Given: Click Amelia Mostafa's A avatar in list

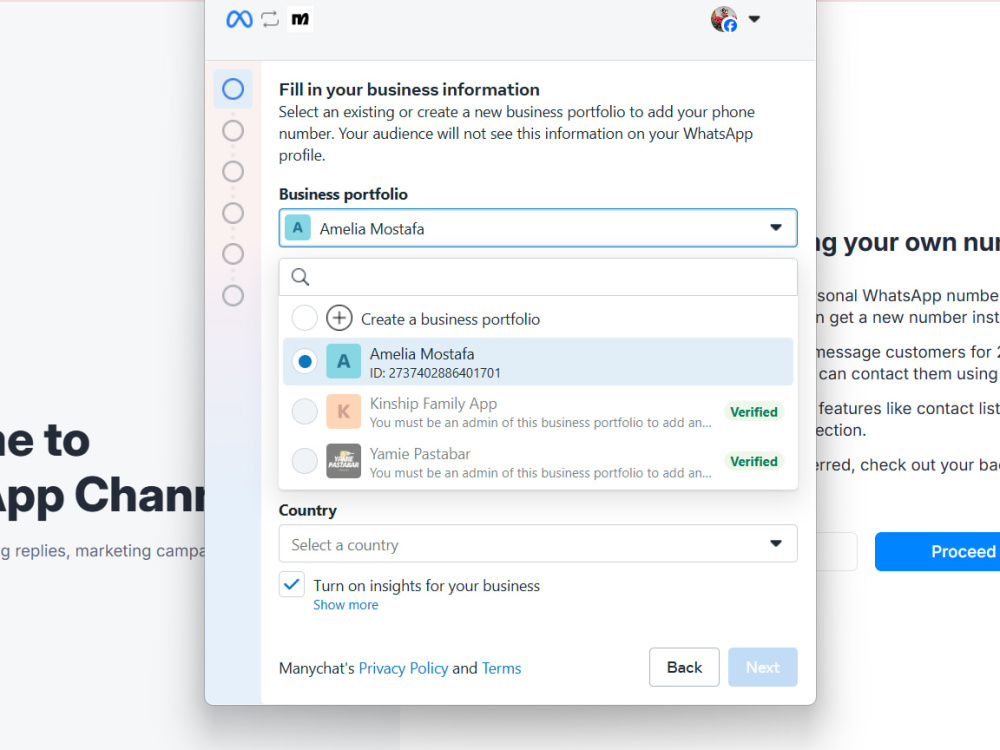Looking at the screenshot, I should tap(343, 362).
